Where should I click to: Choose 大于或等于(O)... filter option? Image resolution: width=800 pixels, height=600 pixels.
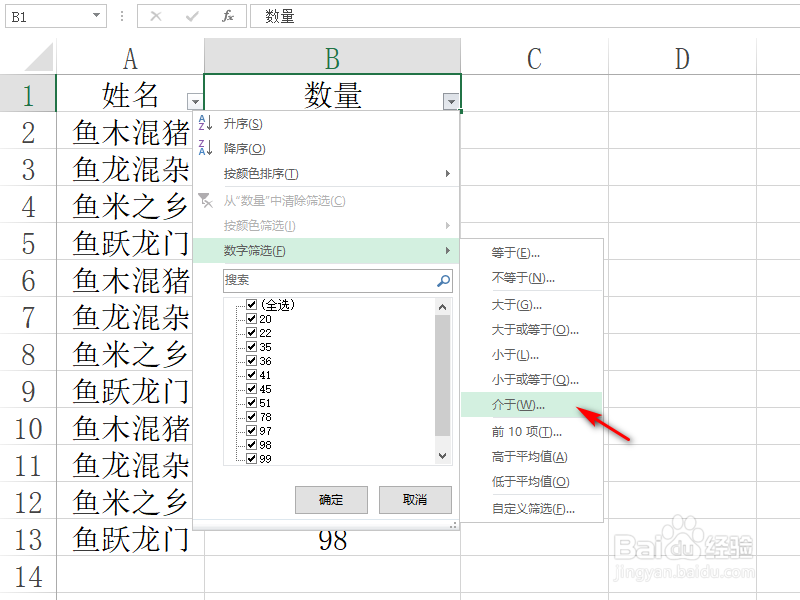pos(532,330)
